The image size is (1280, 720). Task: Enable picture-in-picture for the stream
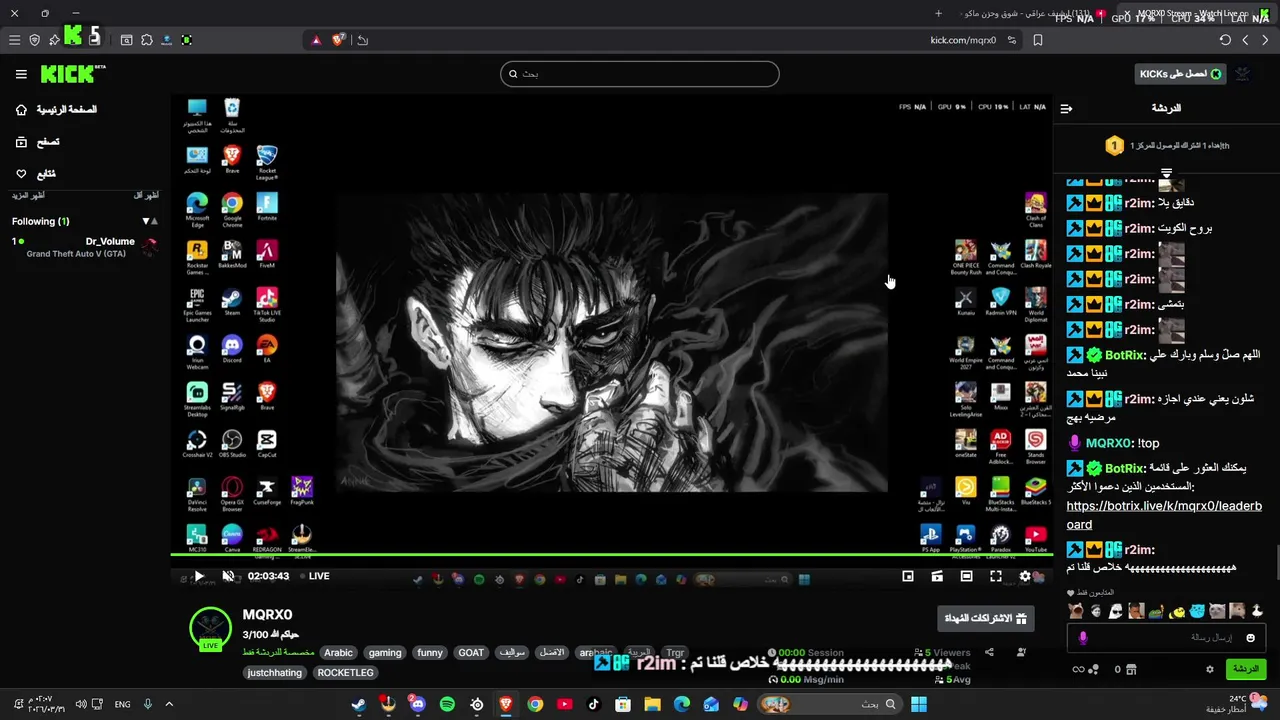[x=908, y=576]
